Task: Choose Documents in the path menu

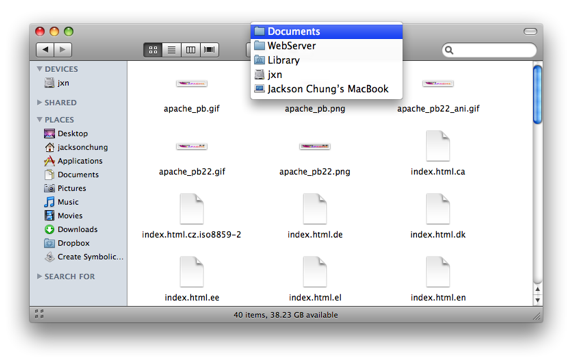Action: pos(327,31)
